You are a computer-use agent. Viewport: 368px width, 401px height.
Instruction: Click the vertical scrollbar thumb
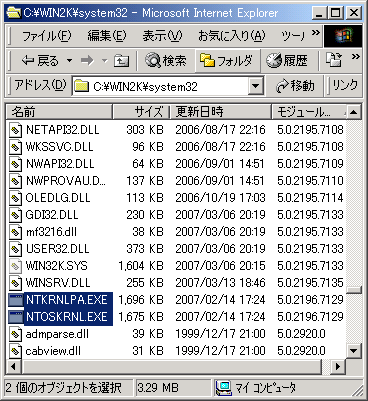353,289
